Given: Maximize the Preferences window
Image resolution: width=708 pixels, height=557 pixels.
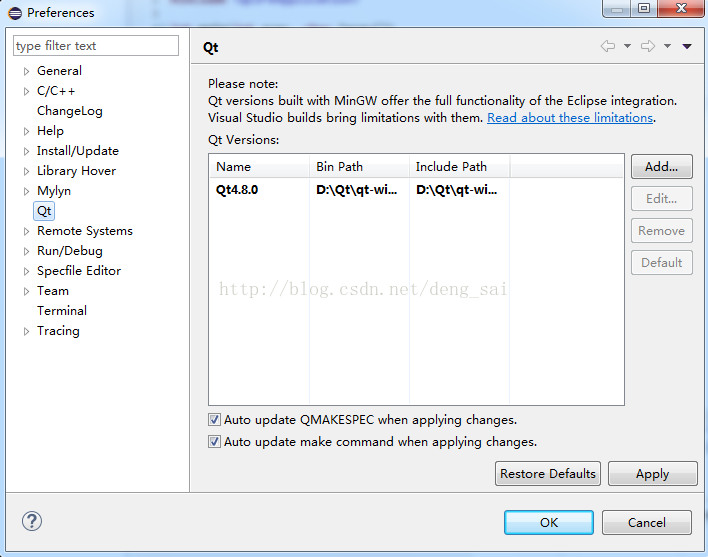Looking at the screenshot, I should (x=644, y=9).
